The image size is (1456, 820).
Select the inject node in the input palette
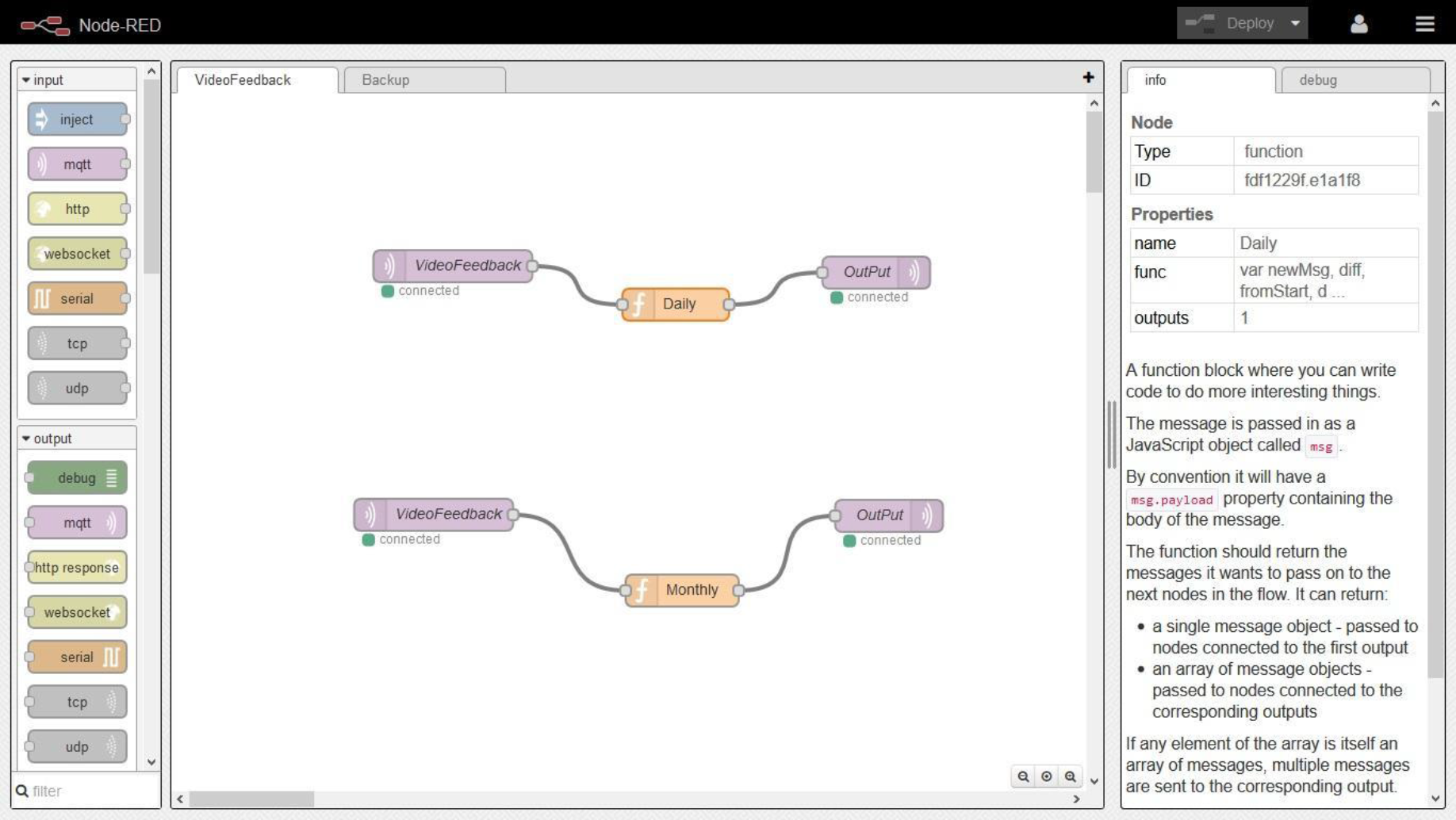pyautogui.click(x=77, y=120)
